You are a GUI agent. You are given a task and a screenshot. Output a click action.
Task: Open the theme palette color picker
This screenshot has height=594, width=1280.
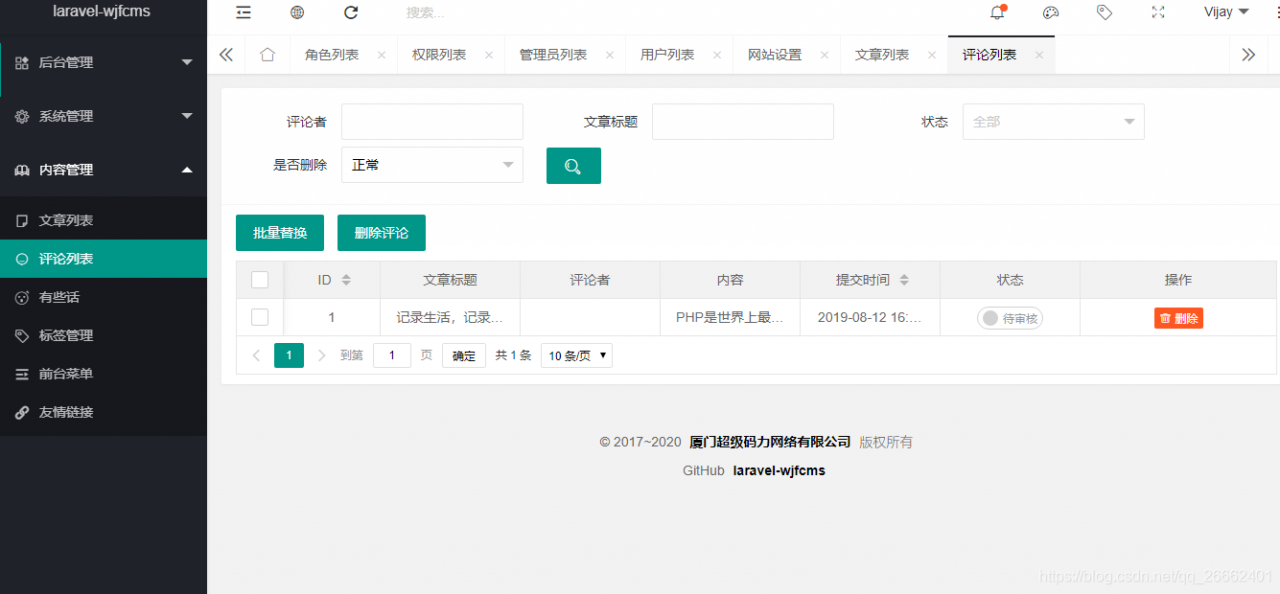pyautogui.click(x=1050, y=12)
